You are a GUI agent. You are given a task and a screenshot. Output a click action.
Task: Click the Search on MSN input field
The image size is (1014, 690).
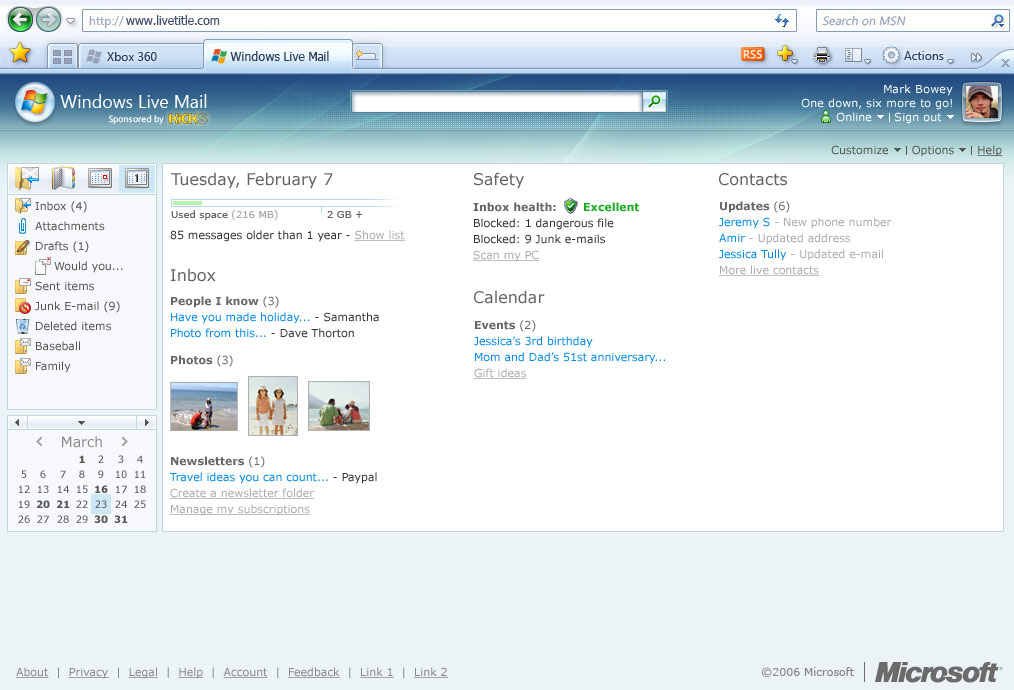pyautogui.click(x=900, y=21)
